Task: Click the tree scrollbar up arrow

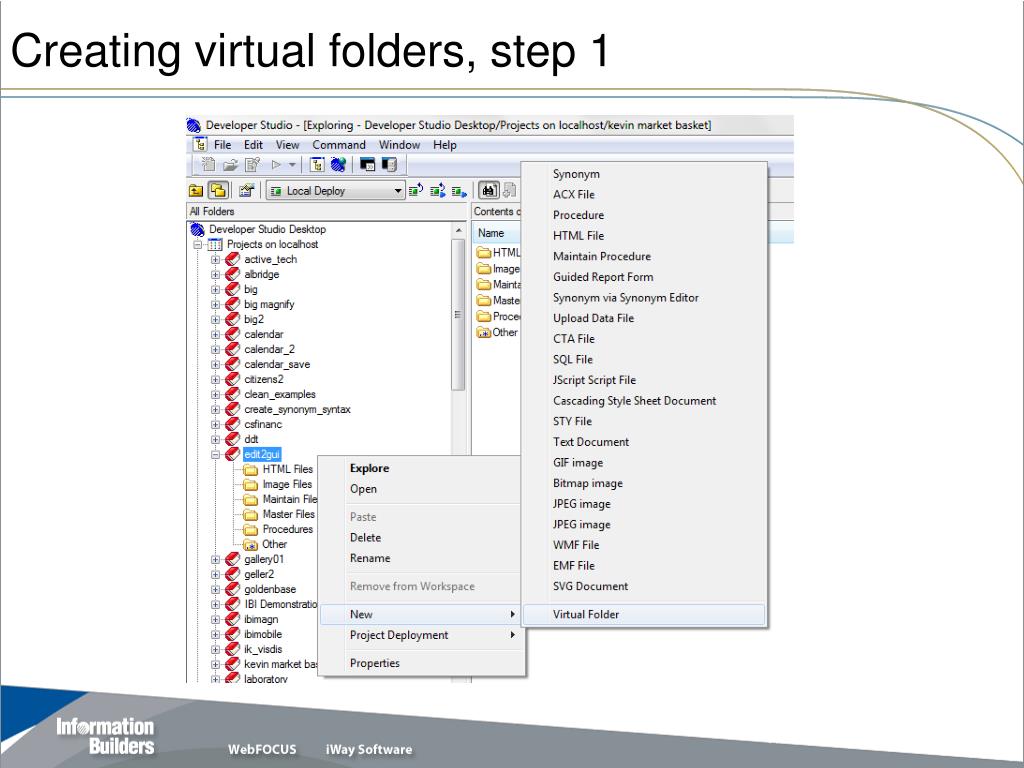Action: click(458, 231)
